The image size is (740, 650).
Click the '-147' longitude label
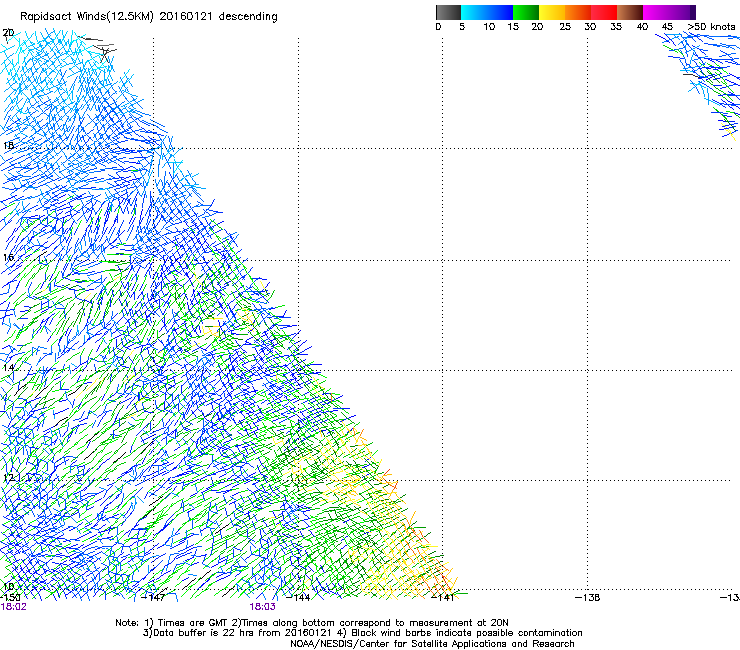(153, 597)
